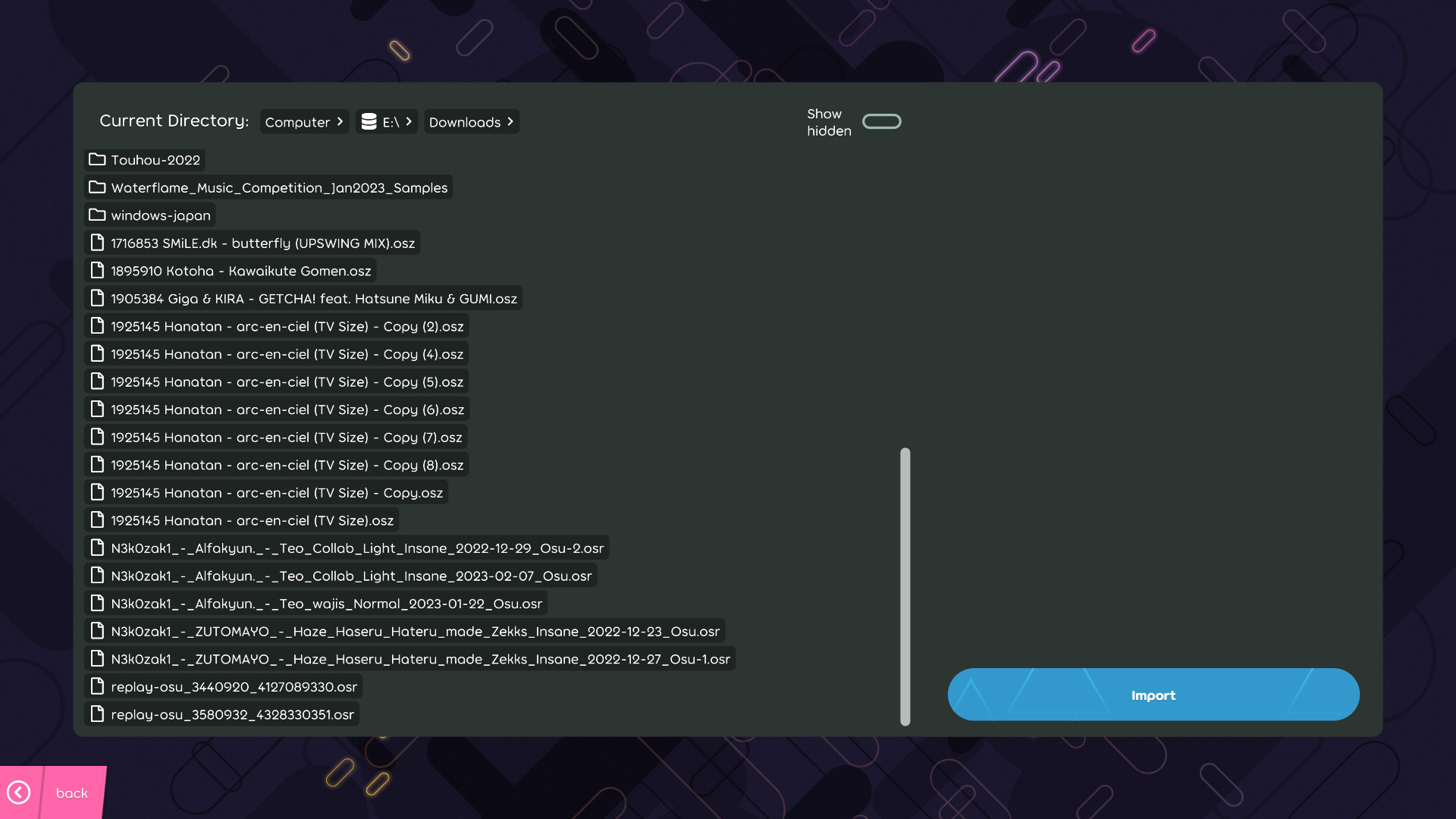The image size is (1456, 819).
Task: Click chevron after E:\ breadcrumb
Action: tap(409, 121)
